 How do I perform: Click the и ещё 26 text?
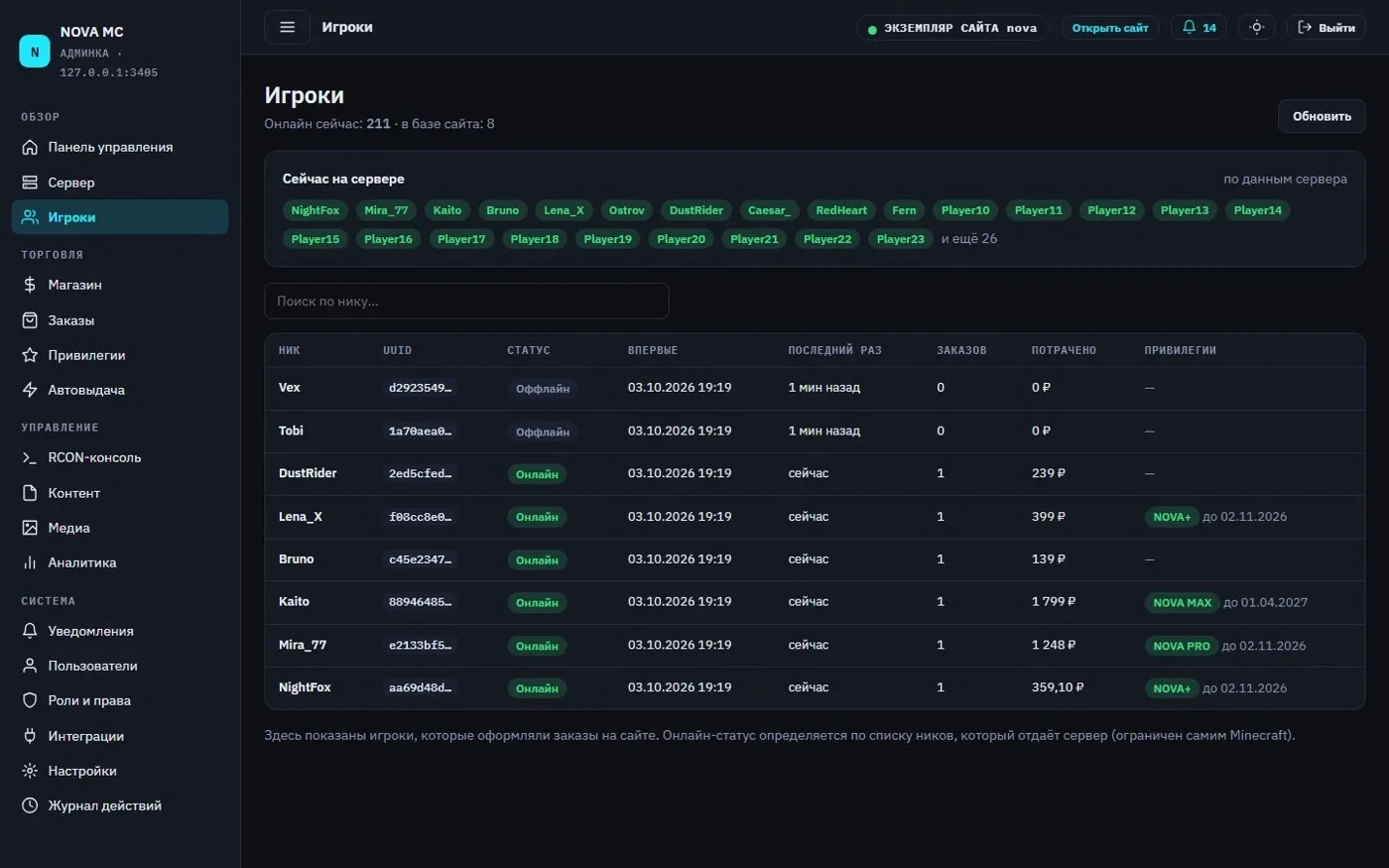coord(969,239)
